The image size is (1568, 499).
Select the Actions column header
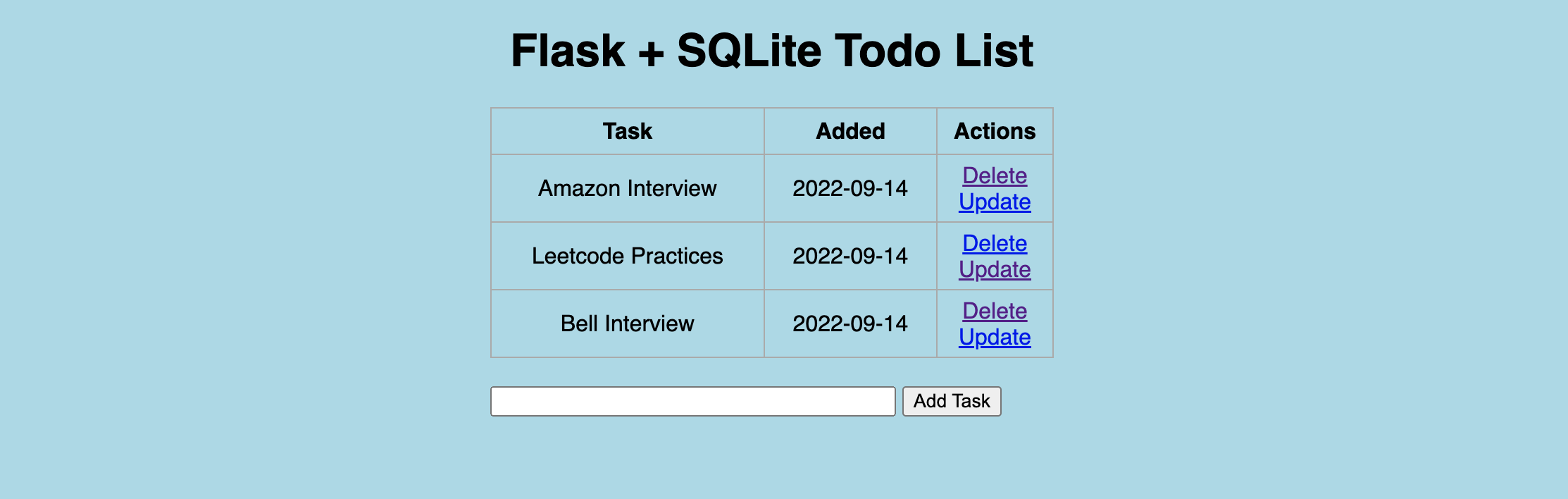995,130
